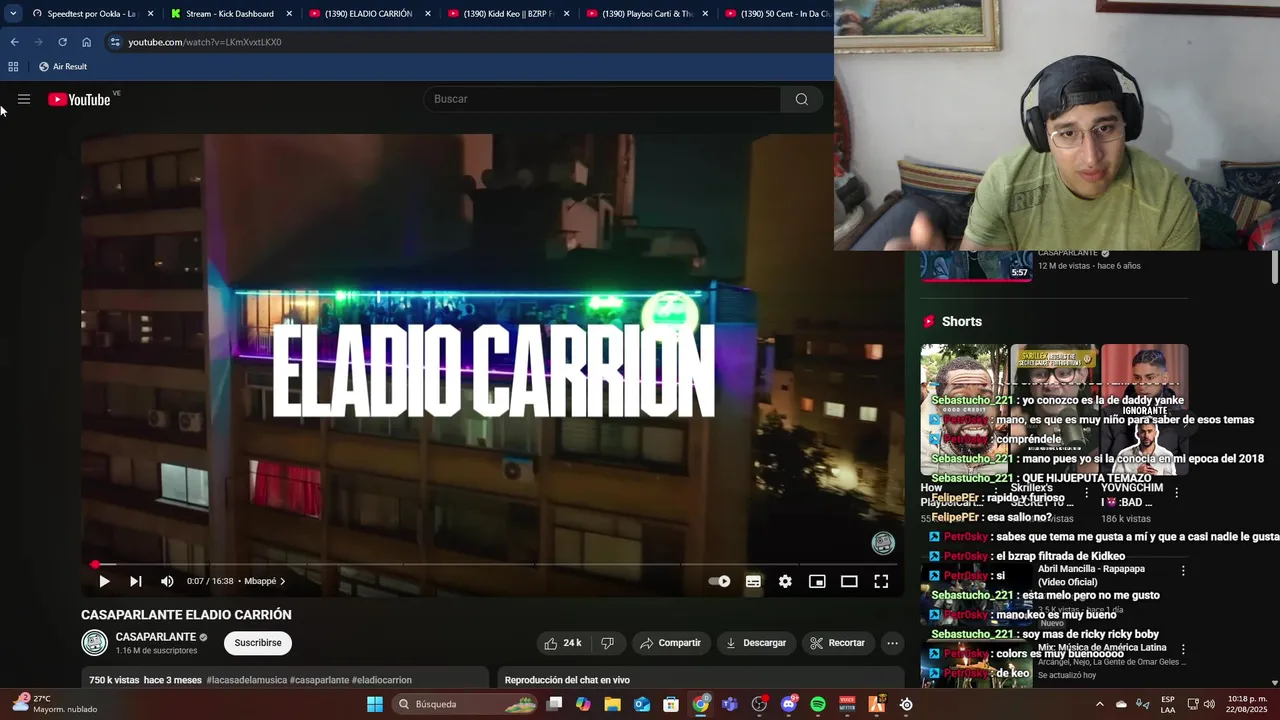Switch to miniplayer mode
1280x720 pixels.
coord(817,581)
